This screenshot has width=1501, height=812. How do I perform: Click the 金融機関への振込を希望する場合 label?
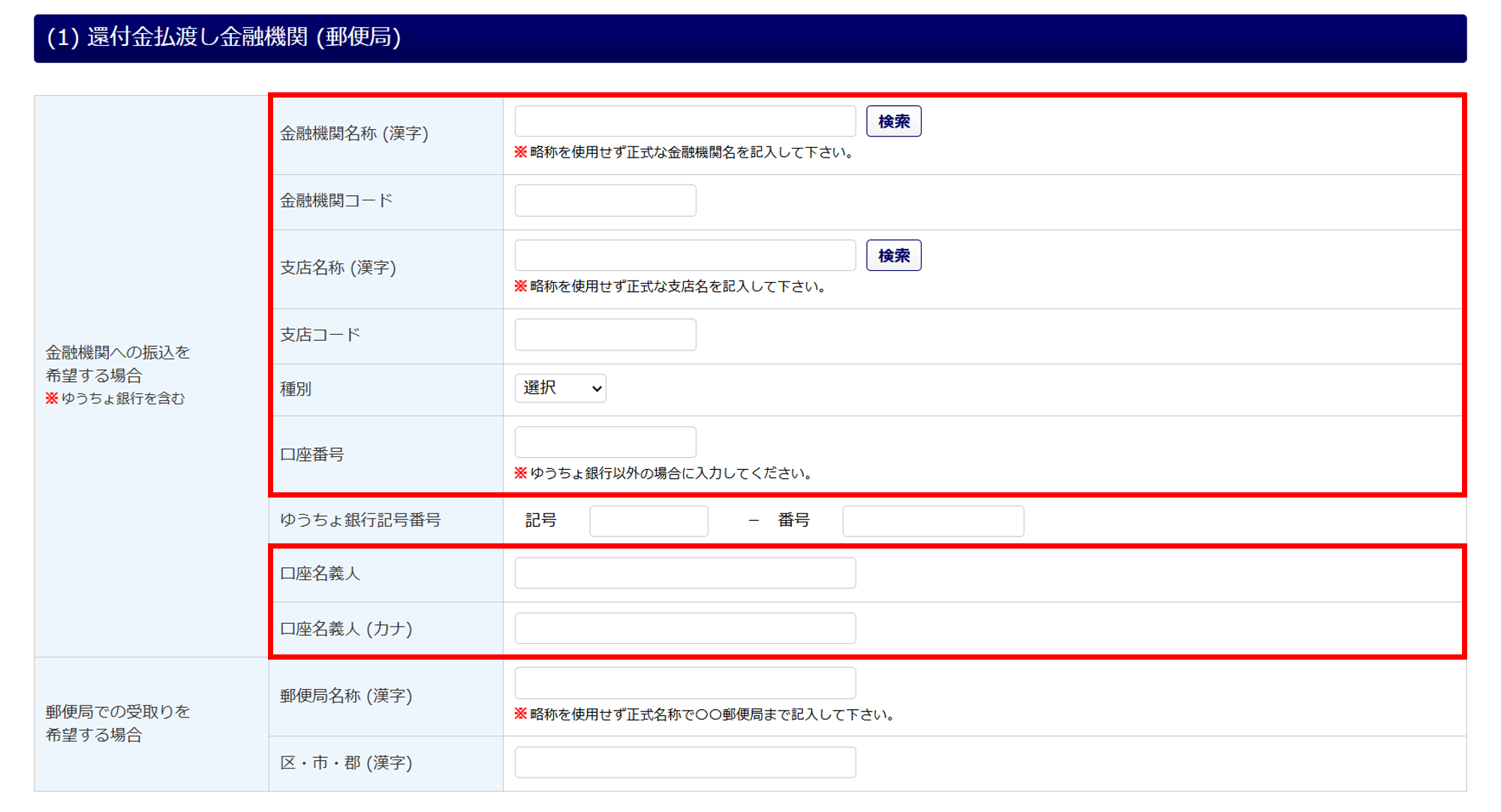(118, 363)
